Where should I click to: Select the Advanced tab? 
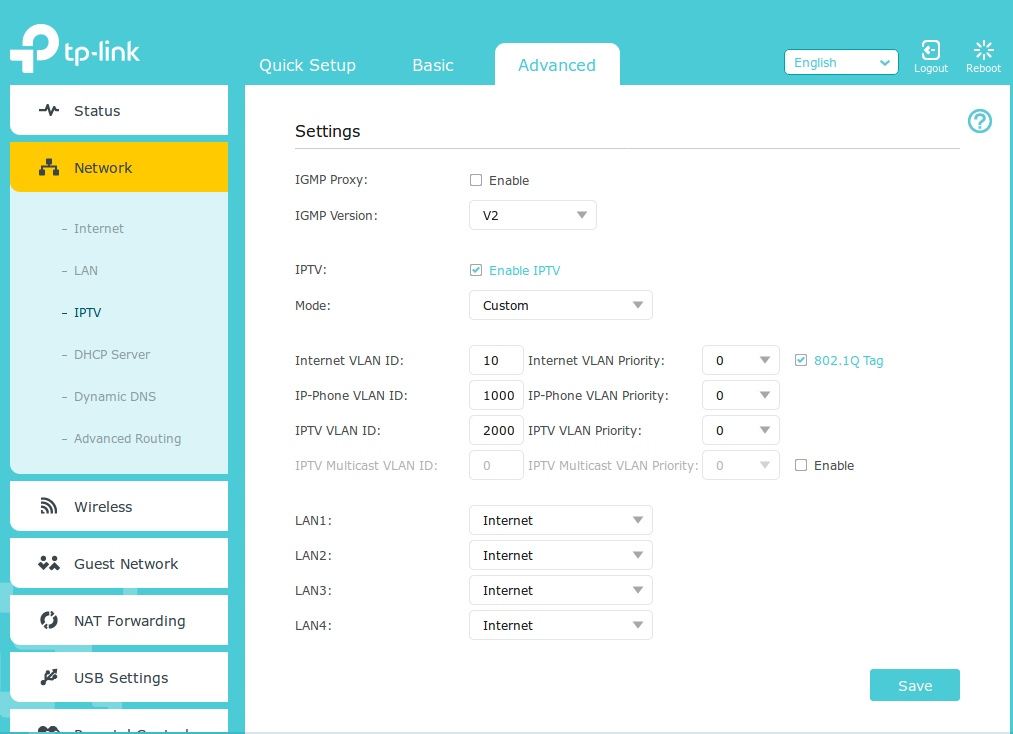point(557,65)
